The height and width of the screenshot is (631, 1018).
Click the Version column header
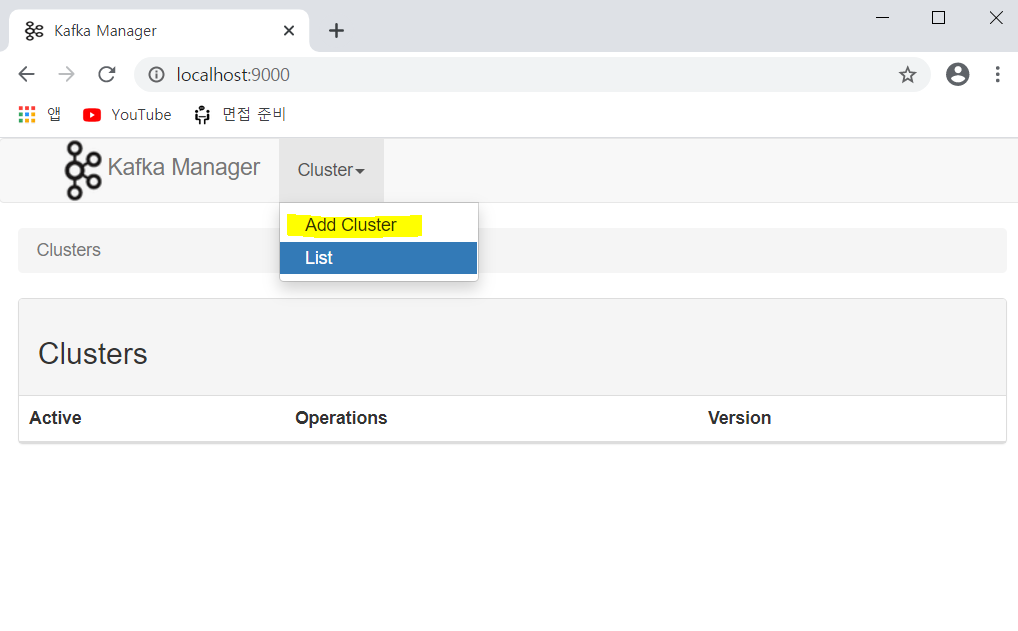[x=739, y=418]
